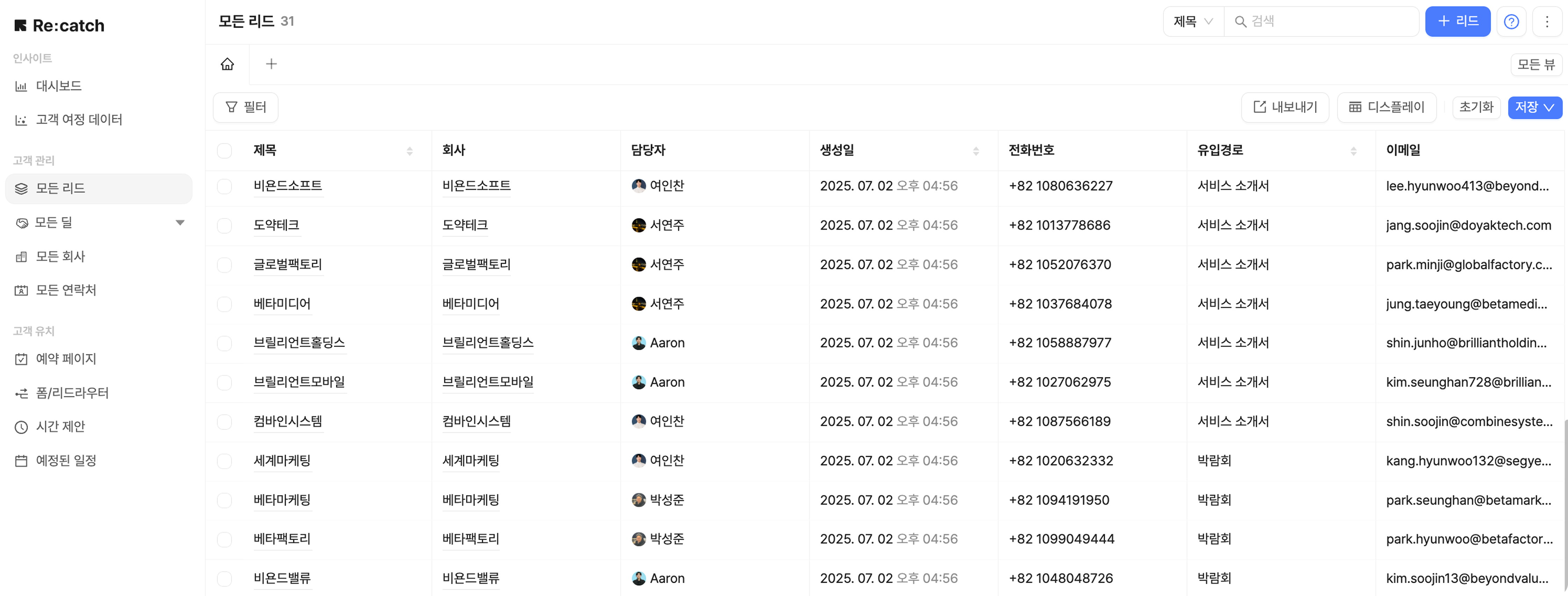Open the 제목 search field dropdown
This screenshot has height=596, width=1568.
[x=1193, y=22]
